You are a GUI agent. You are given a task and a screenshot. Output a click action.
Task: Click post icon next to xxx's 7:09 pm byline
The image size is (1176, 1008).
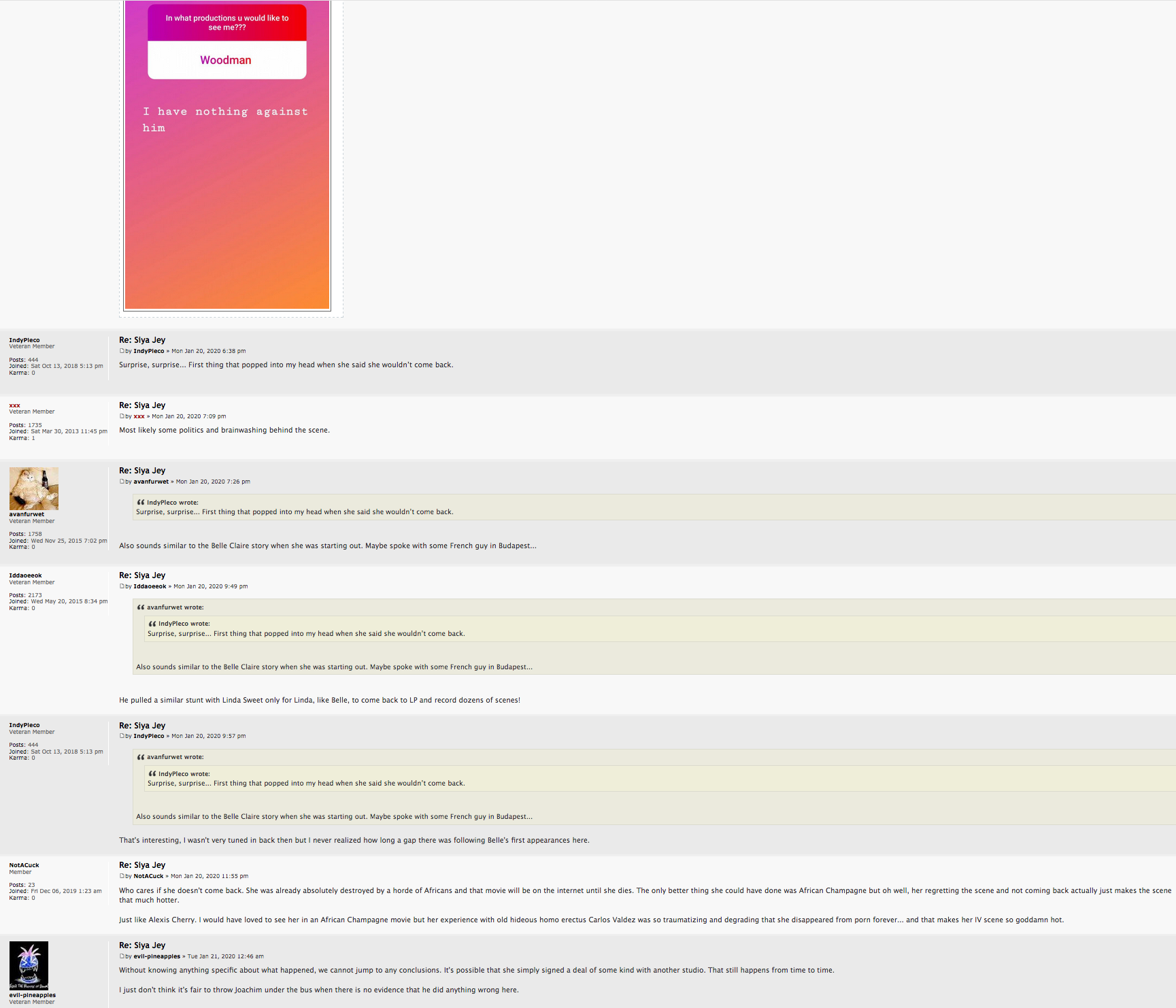[x=122, y=416]
